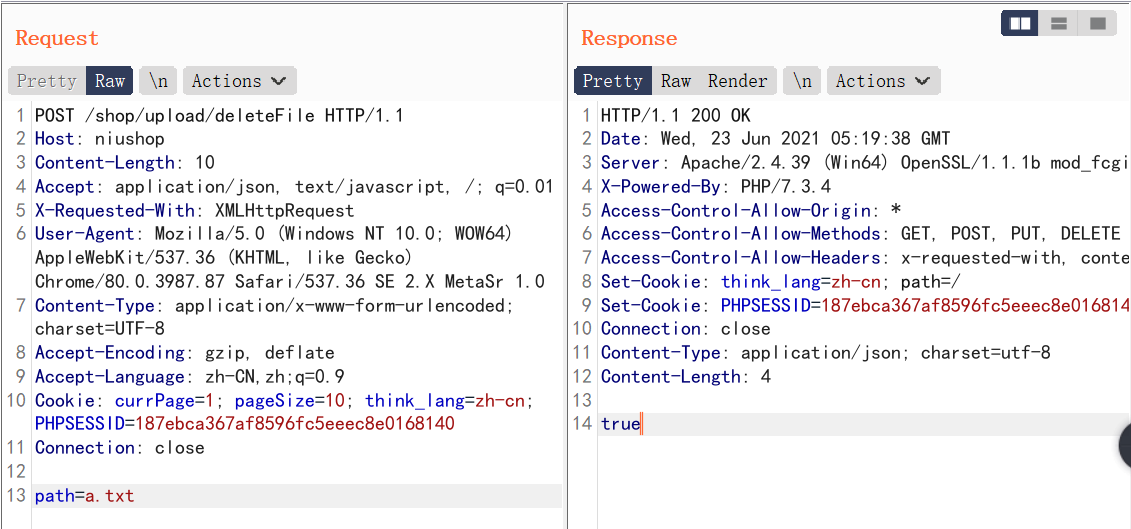Click the HTTP/1.1 200 OK status line

click(675, 115)
